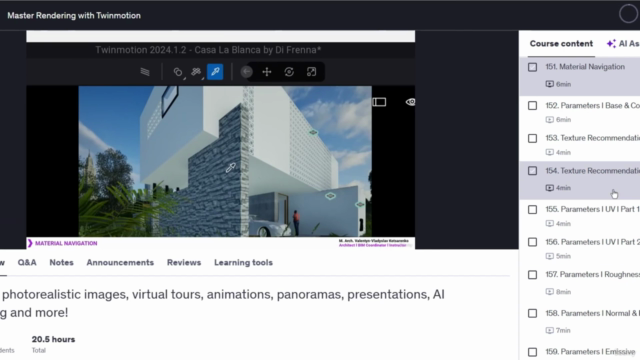Click video icon under 152. Parameters Base
Viewport: 640px width, 360px height.
550,120
